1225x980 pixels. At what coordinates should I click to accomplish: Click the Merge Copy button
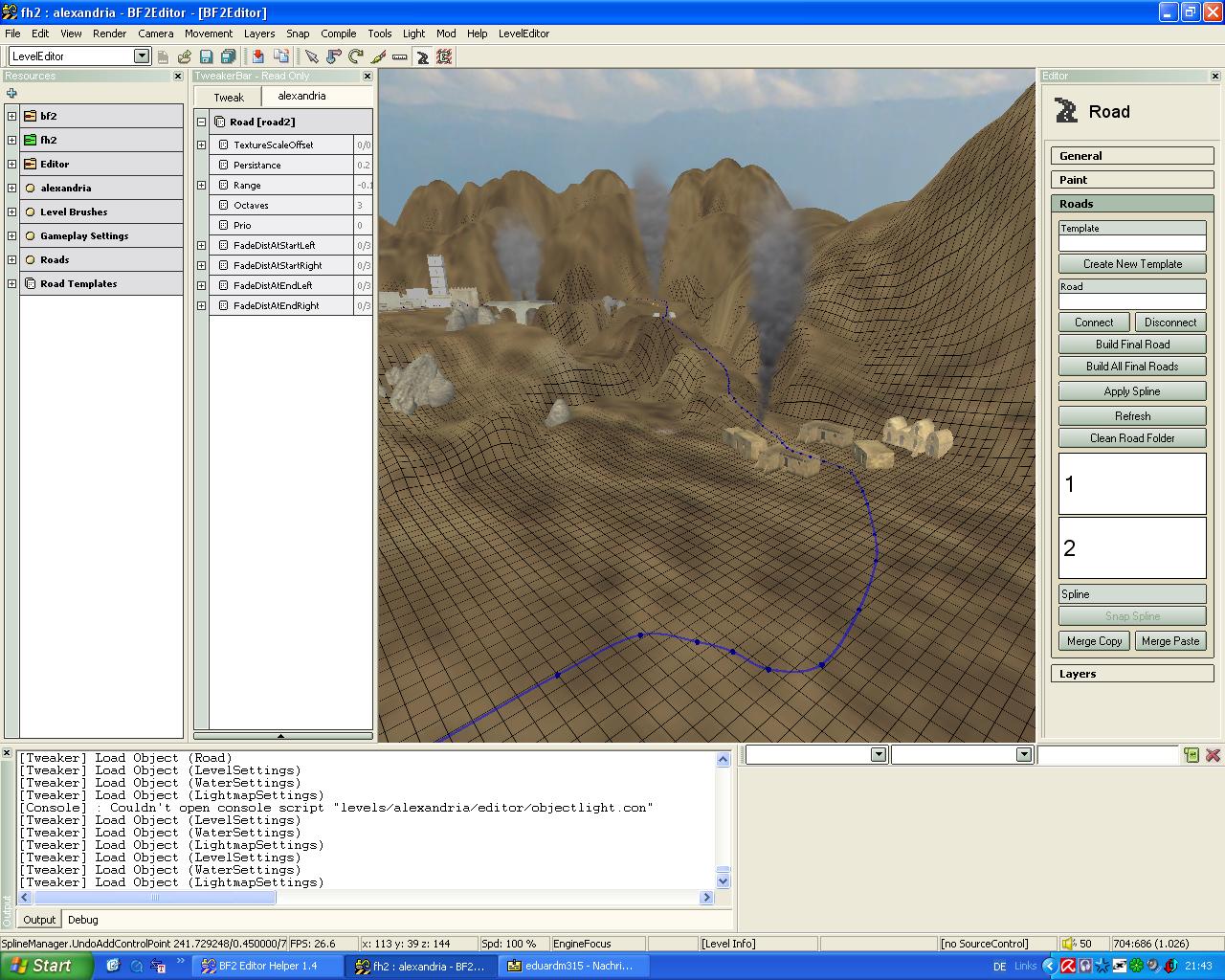tap(1094, 641)
